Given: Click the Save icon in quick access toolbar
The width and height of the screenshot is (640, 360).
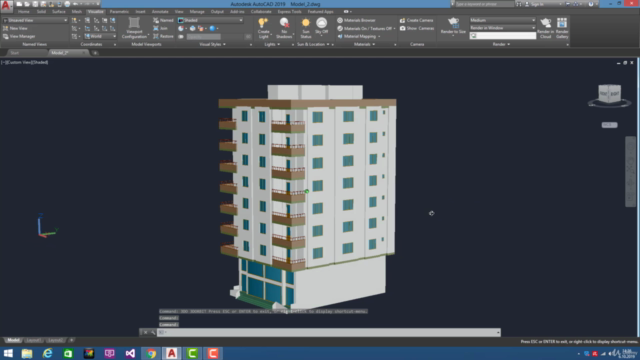Looking at the screenshot, I should coord(35,4).
